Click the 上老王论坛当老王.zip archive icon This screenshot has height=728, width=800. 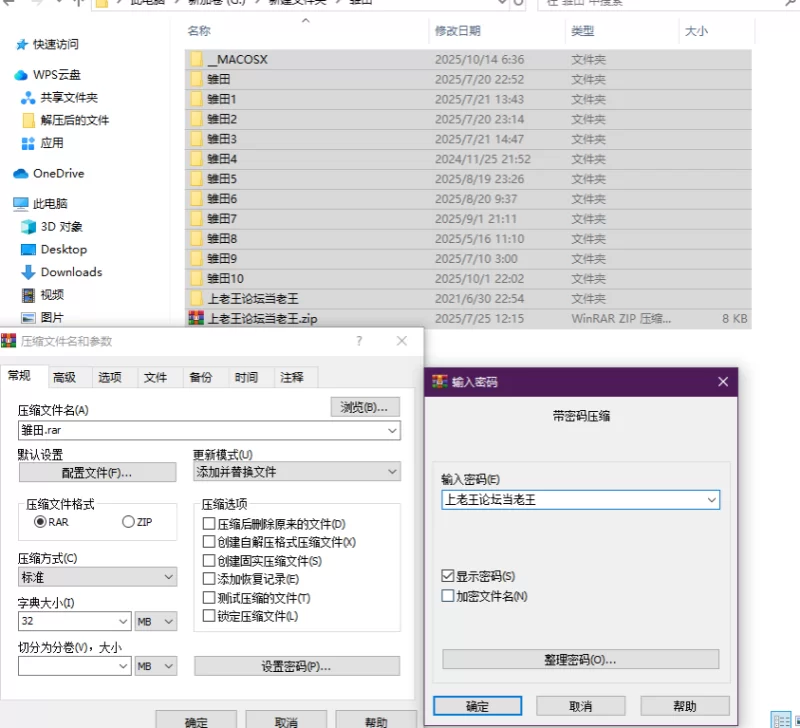pyautogui.click(x=196, y=318)
